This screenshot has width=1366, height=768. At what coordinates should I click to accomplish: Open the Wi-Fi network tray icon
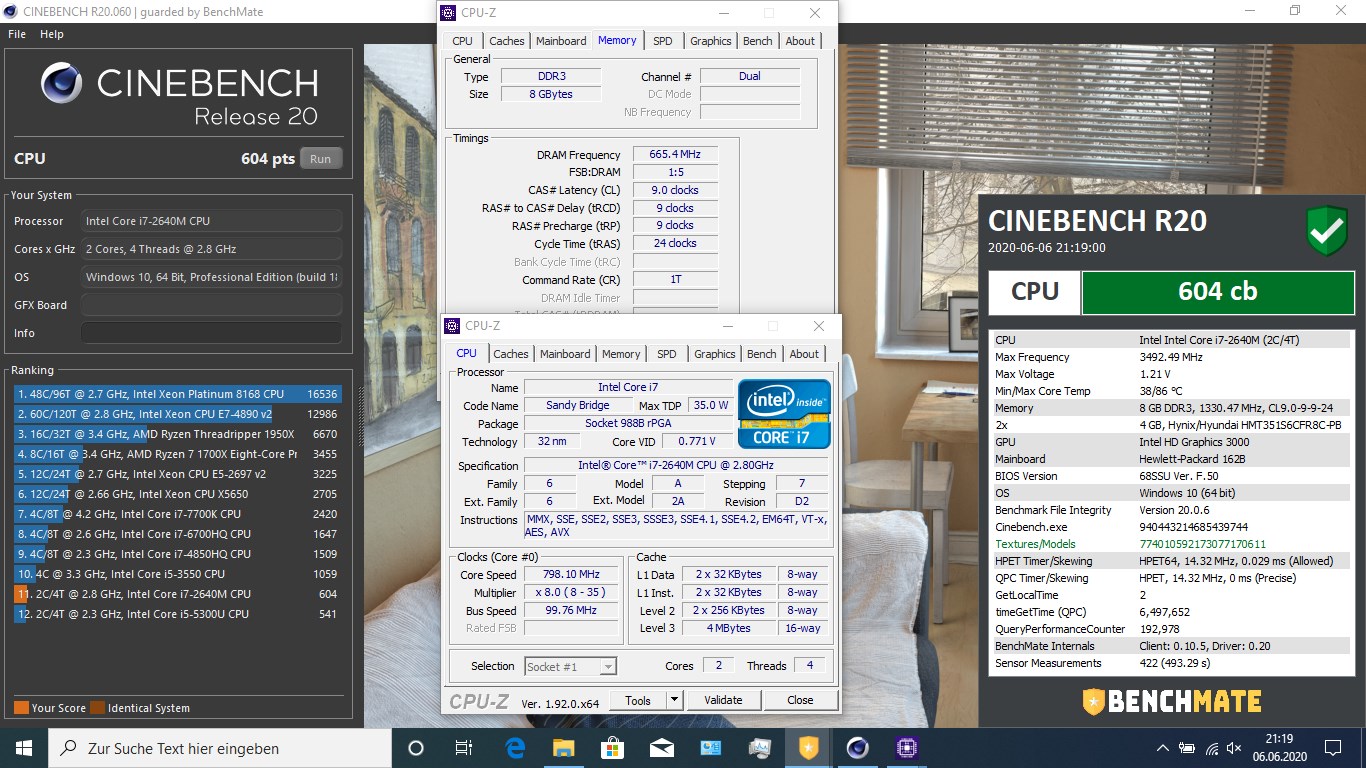tap(1212, 748)
